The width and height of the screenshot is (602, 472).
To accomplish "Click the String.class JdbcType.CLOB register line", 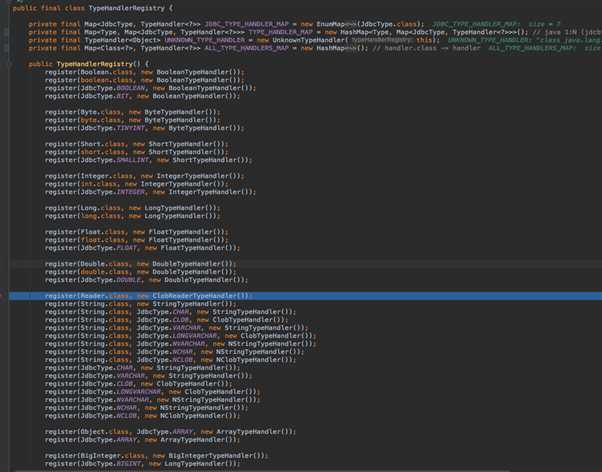I will click(x=166, y=320).
